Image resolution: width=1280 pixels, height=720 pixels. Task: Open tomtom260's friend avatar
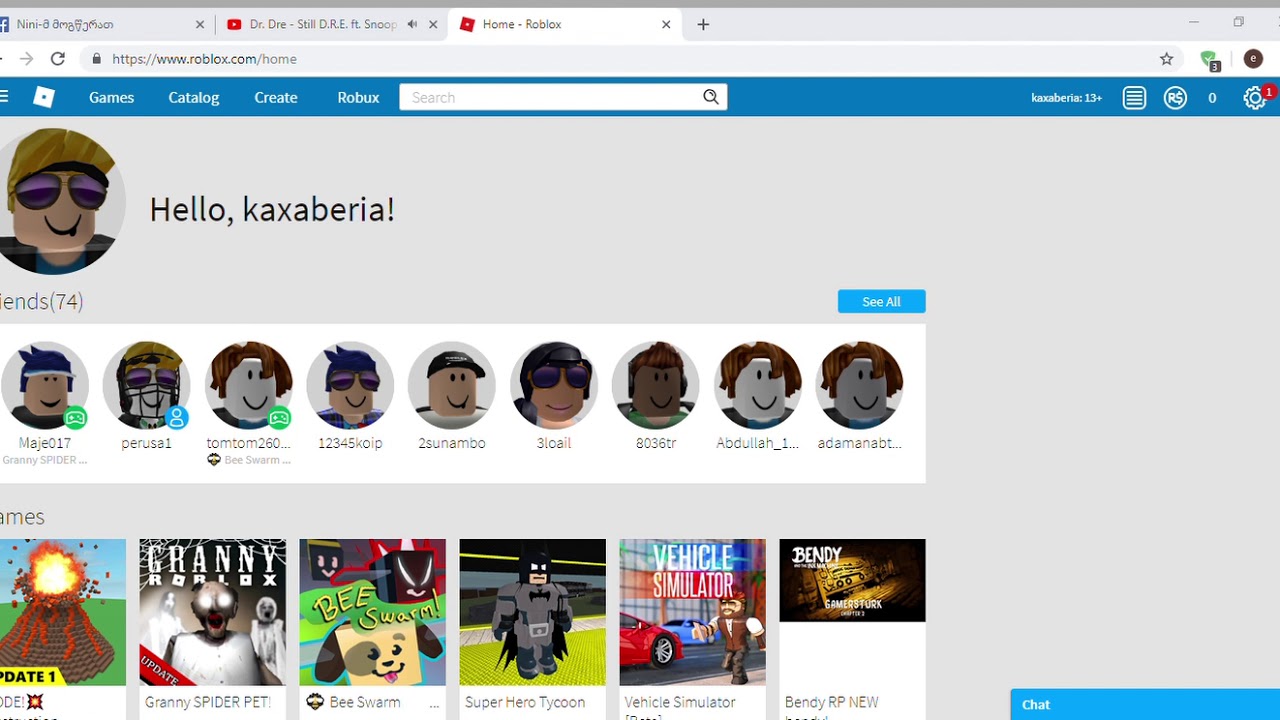point(249,386)
